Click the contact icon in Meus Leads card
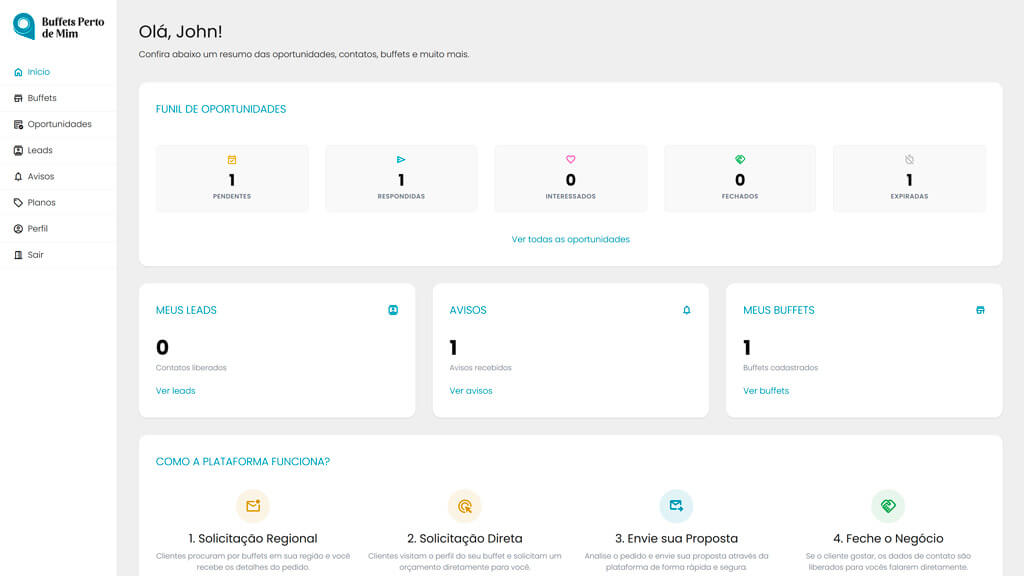Image resolution: width=1024 pixels, height=576 pixels. [393, 310]
